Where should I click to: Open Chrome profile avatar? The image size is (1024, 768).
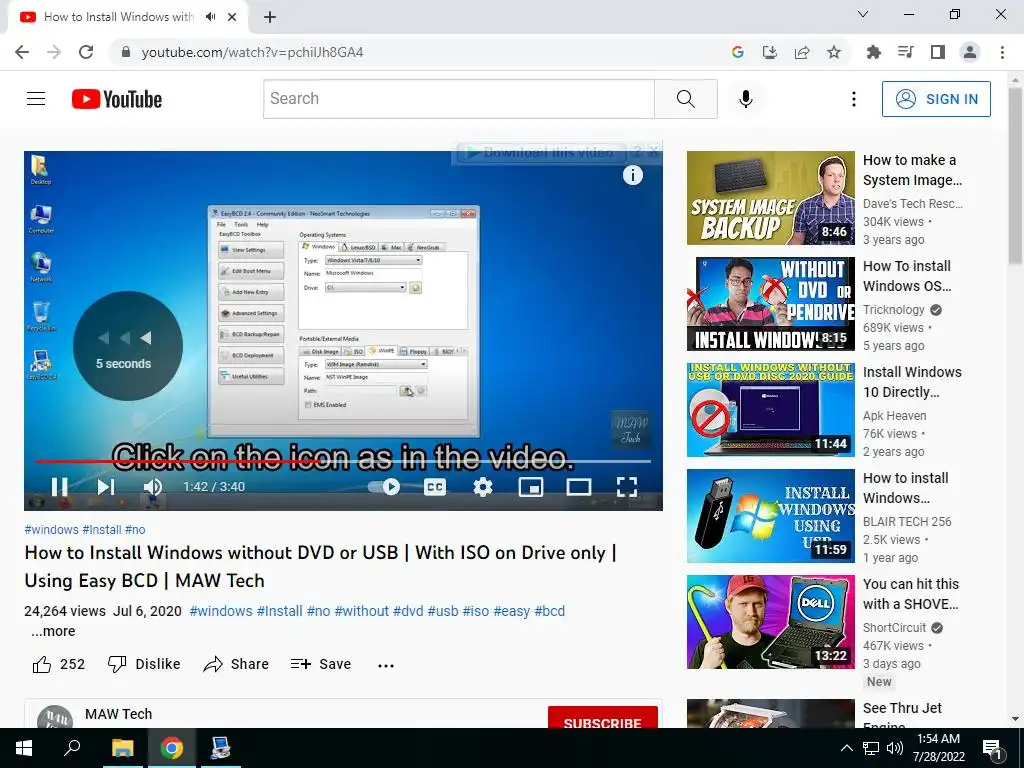click(970, 52)
